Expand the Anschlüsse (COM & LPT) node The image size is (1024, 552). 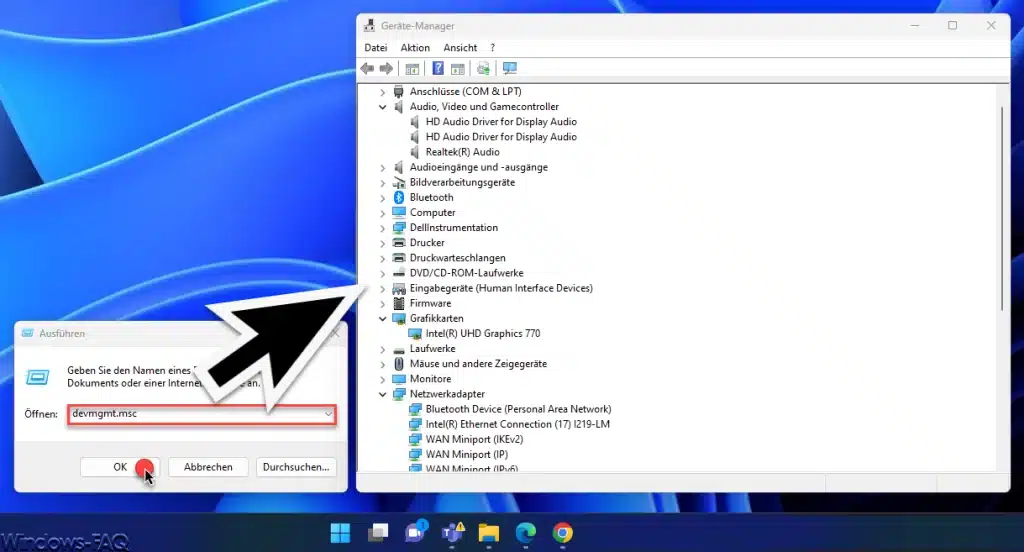click(x=383, y=92)
